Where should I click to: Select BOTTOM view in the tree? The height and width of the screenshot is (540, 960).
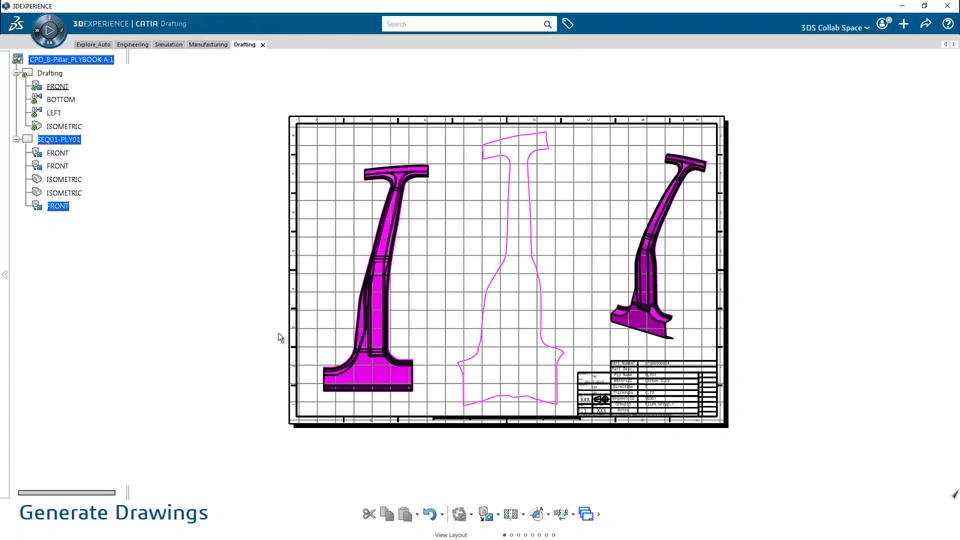[x=61, y=99]
